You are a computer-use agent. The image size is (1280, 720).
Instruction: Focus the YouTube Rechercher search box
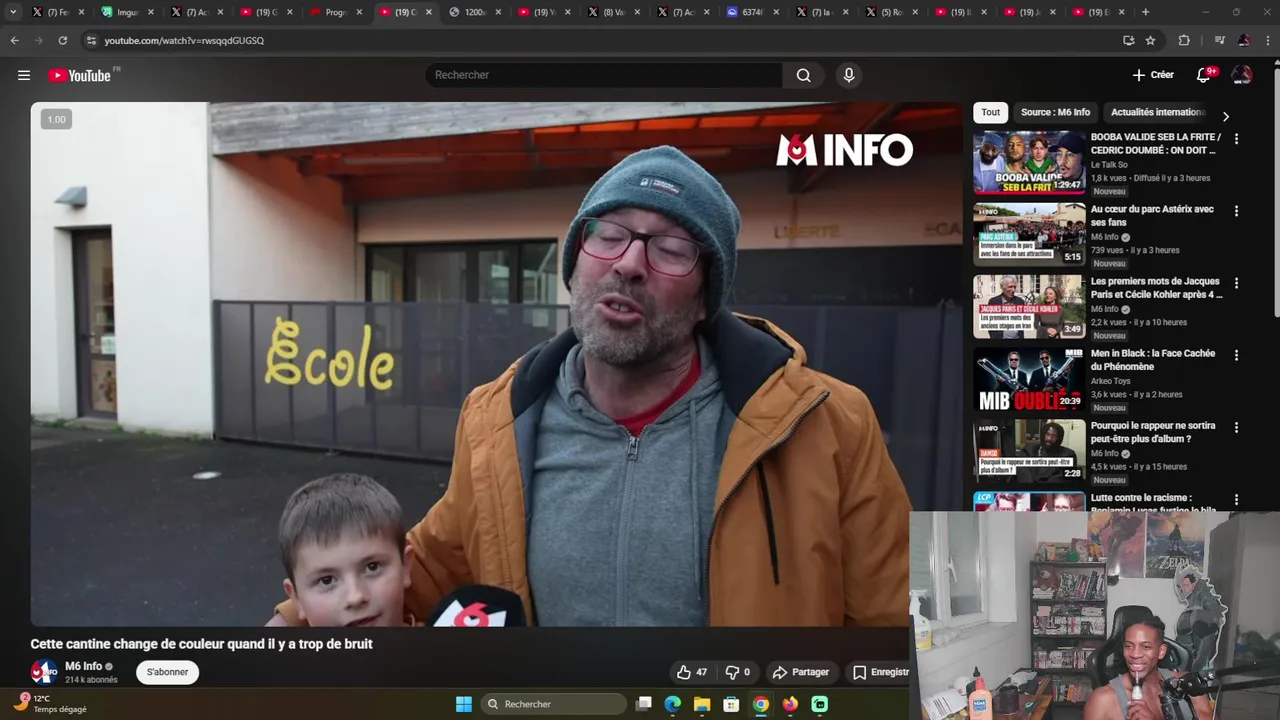click(x=605, y=75)
